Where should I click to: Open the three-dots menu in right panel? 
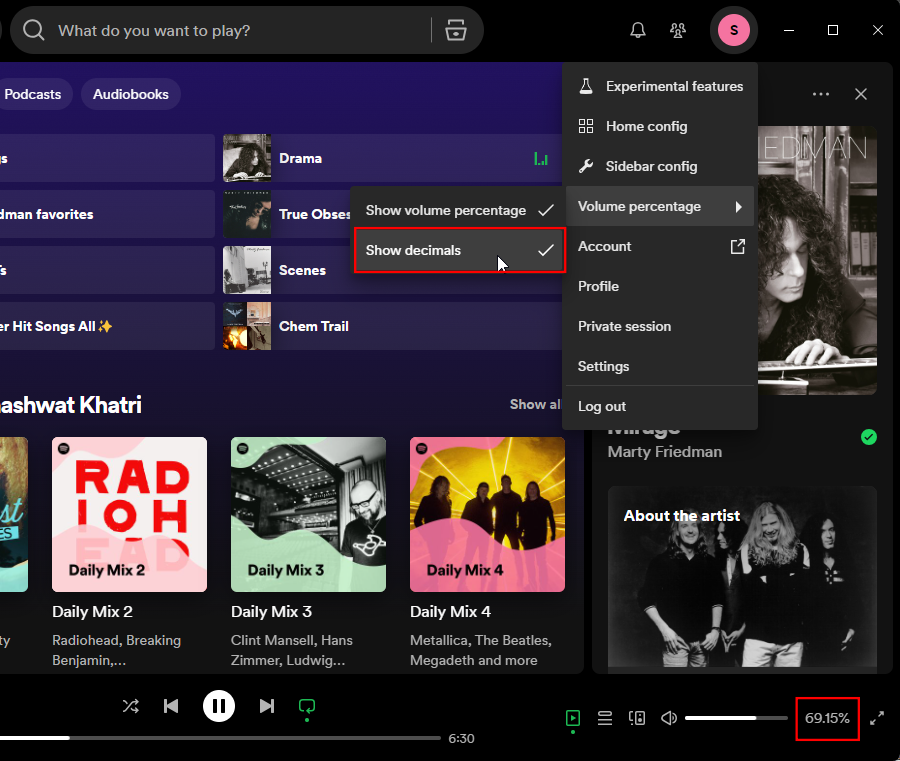(821, 94)
